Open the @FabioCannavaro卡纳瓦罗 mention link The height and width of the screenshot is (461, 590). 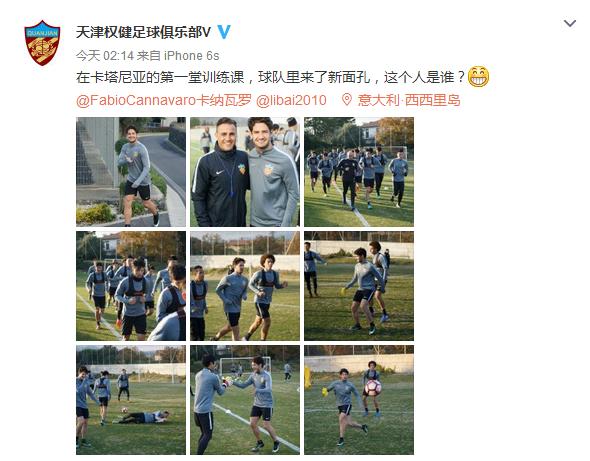click(164, 100)
